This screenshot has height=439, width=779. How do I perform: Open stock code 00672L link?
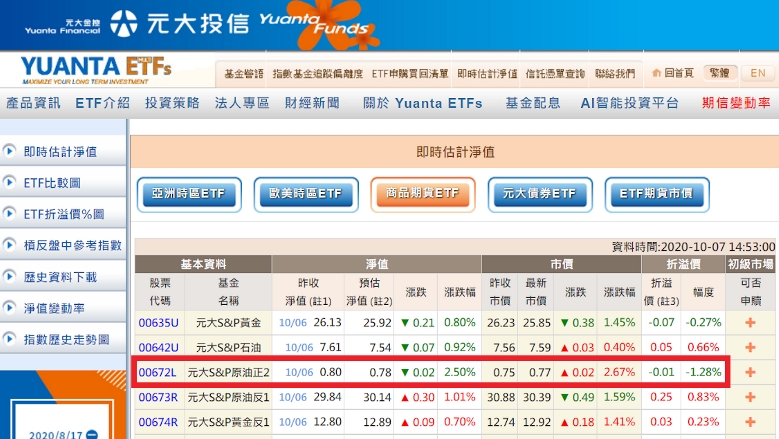[x=157, y=372]
